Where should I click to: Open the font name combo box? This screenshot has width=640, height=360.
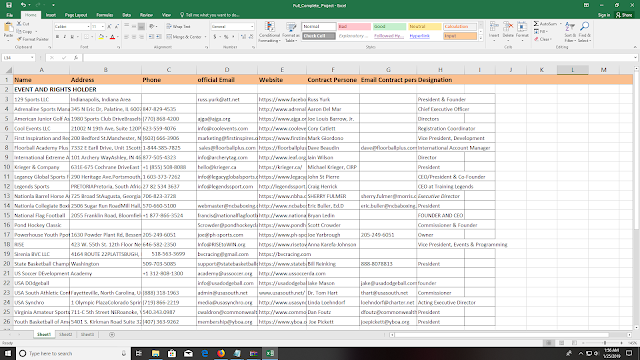[x=72, y=27]
